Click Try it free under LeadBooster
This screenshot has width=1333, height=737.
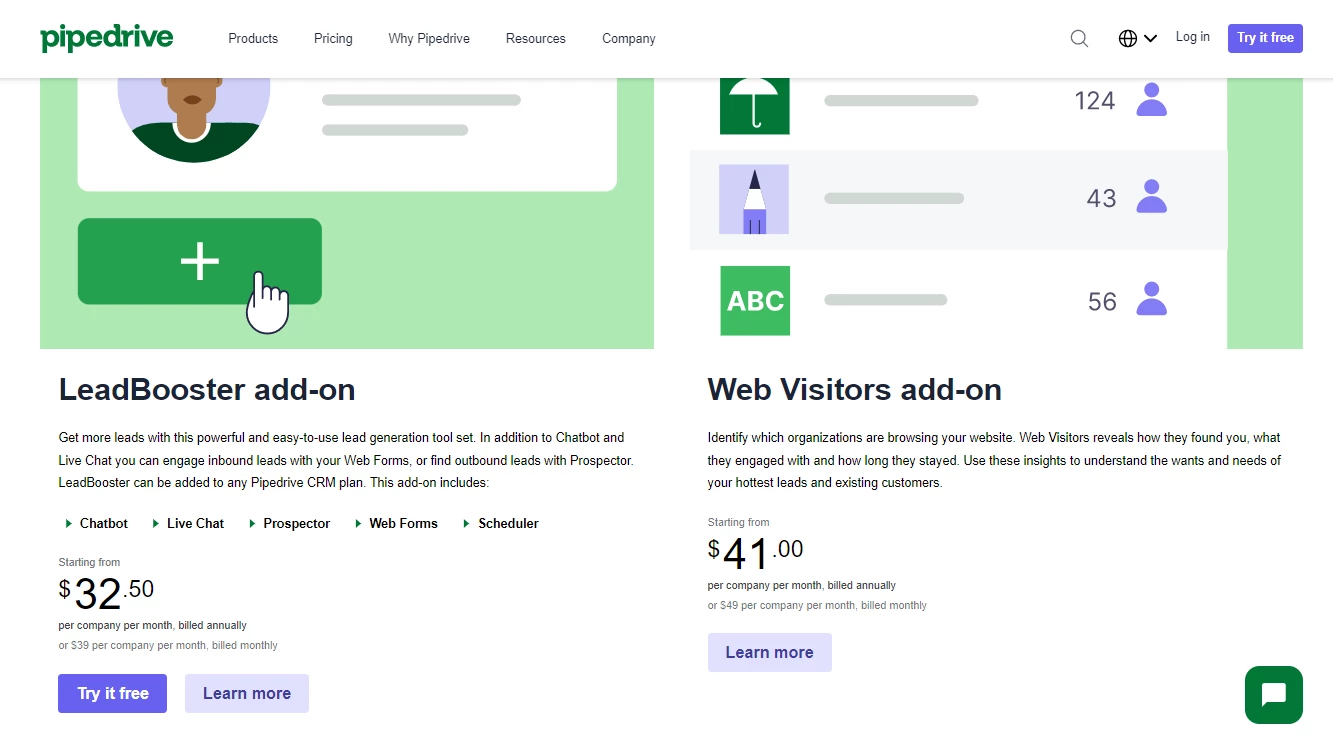(113, 693)
